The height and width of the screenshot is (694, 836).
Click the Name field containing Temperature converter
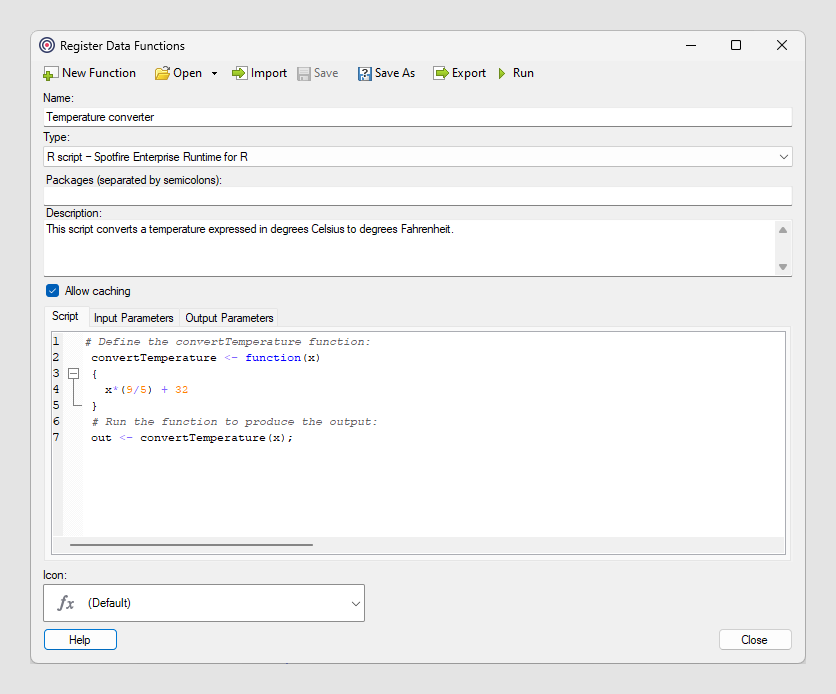point(417,117)
